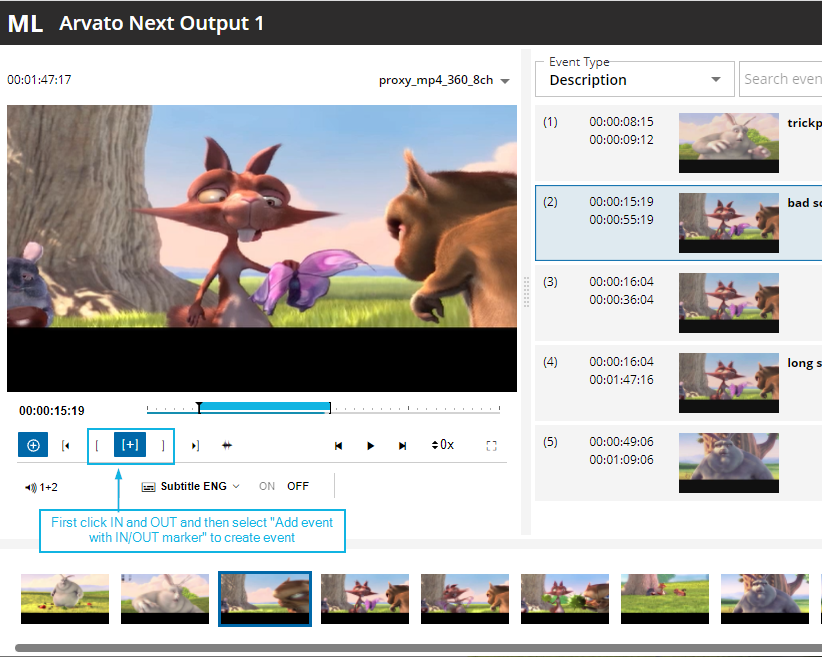Turn subtitles OFF
Viewport: 822px width, 657px height.
[x=298, y=486]
